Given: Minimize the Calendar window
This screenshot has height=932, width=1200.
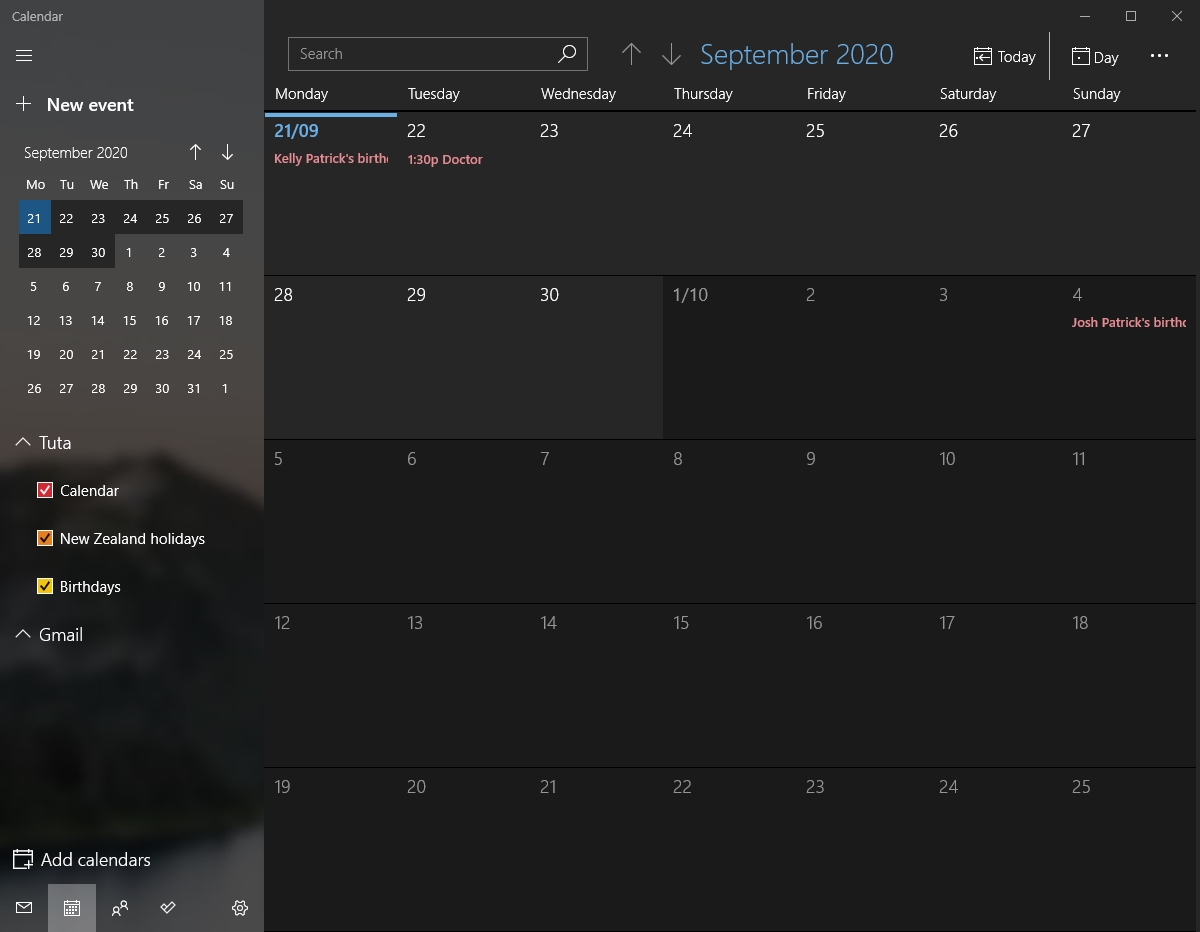Looking at the screenshot, I should (1085, 16).
